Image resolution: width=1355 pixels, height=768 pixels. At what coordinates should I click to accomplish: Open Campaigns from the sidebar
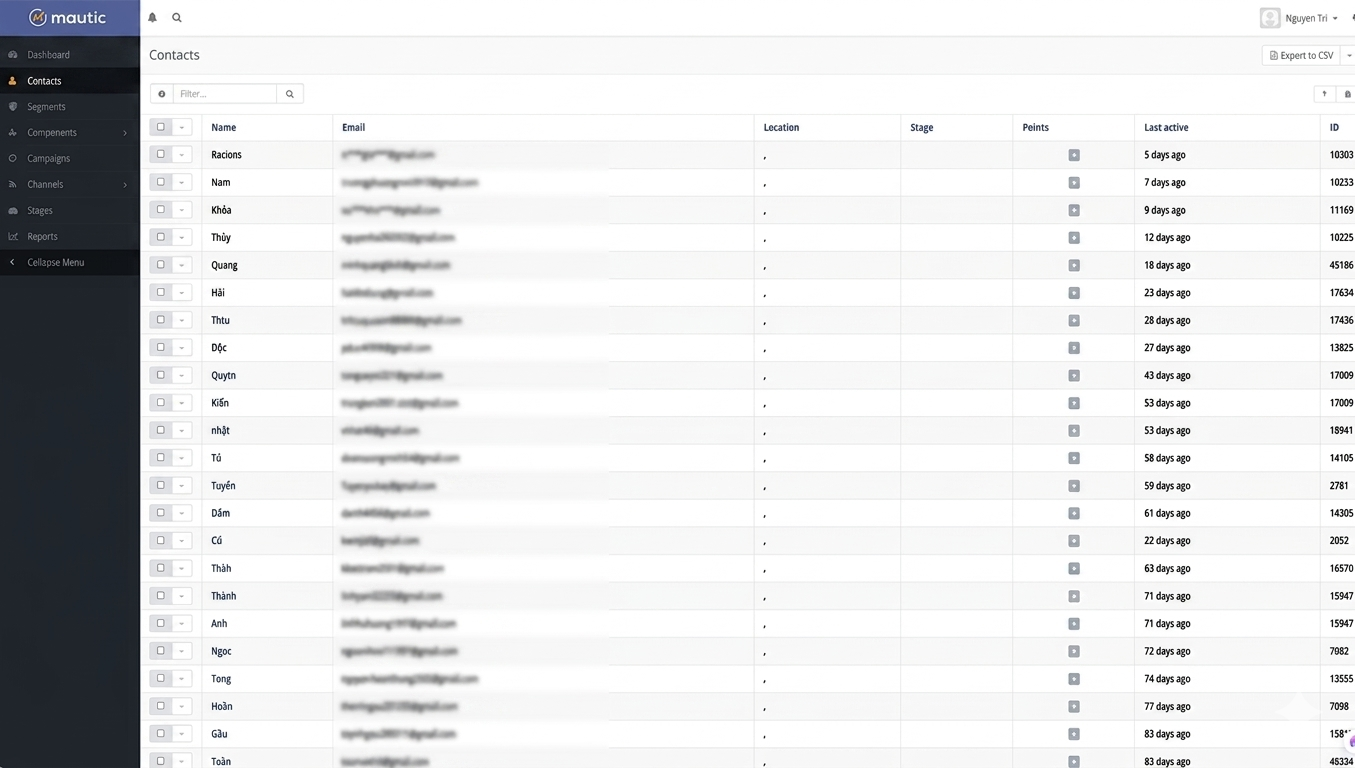click(x=49, y=158)
